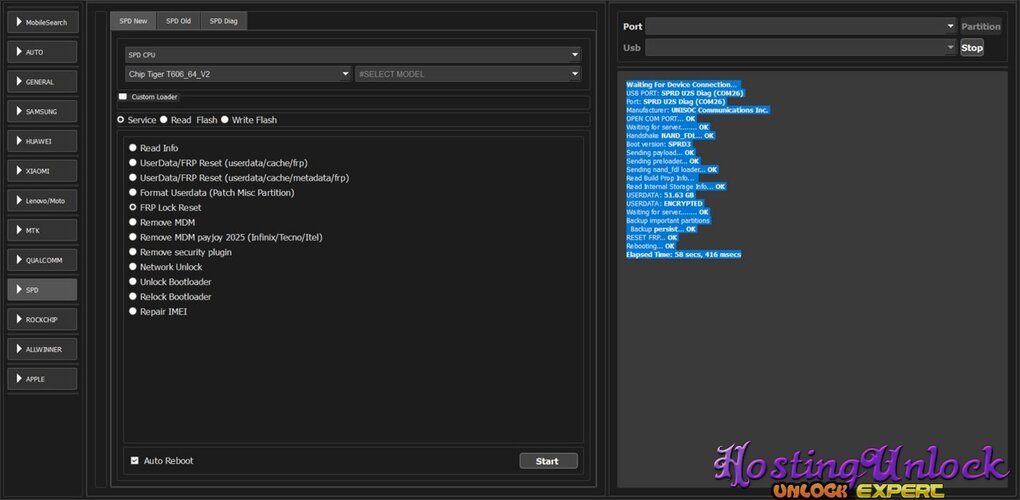This screenshot has width=1020, height=500.
Task: Open the HUAWEI sidebar module
Action: [x=42, y=141]
